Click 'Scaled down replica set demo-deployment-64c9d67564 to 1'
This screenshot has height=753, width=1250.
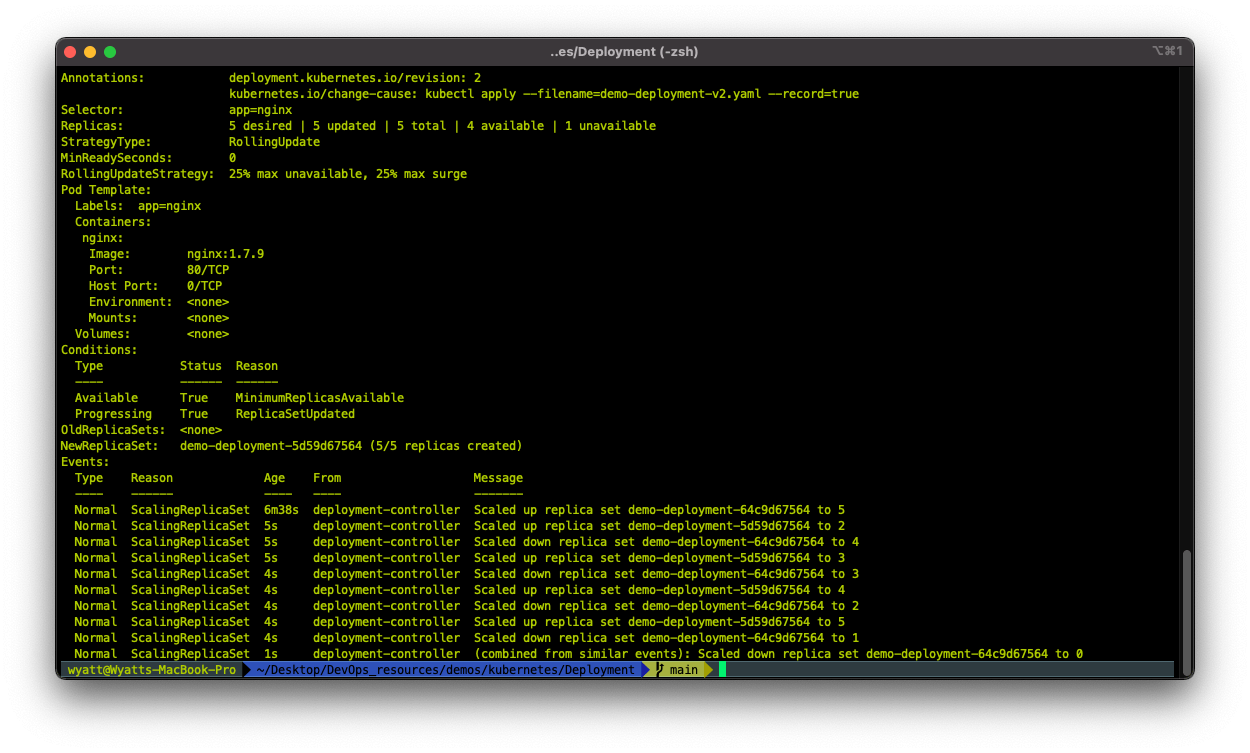click(666, 638)
